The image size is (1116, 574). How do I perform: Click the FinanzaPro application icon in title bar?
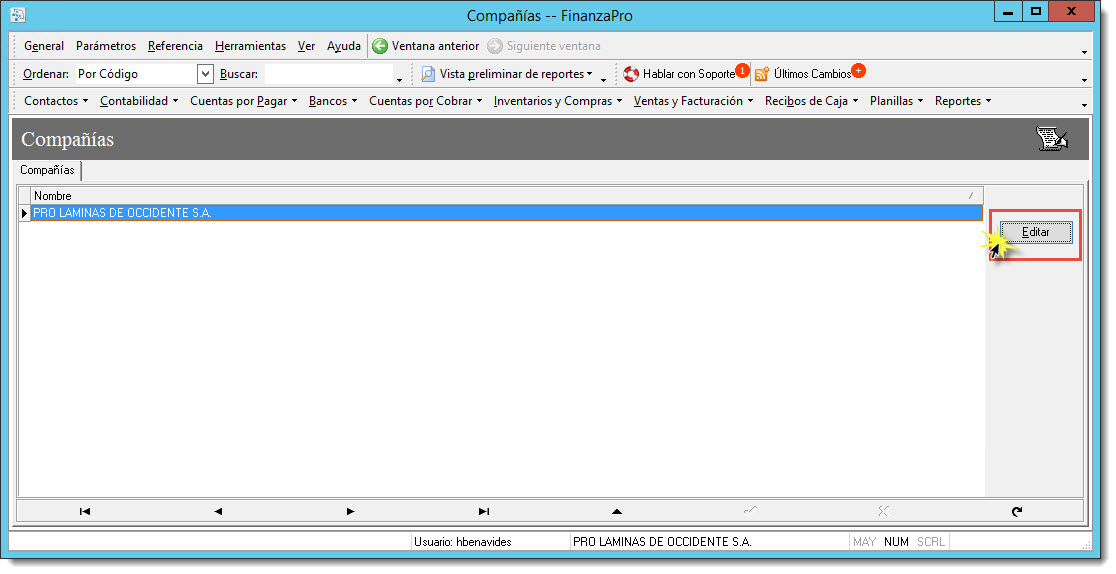18,15
